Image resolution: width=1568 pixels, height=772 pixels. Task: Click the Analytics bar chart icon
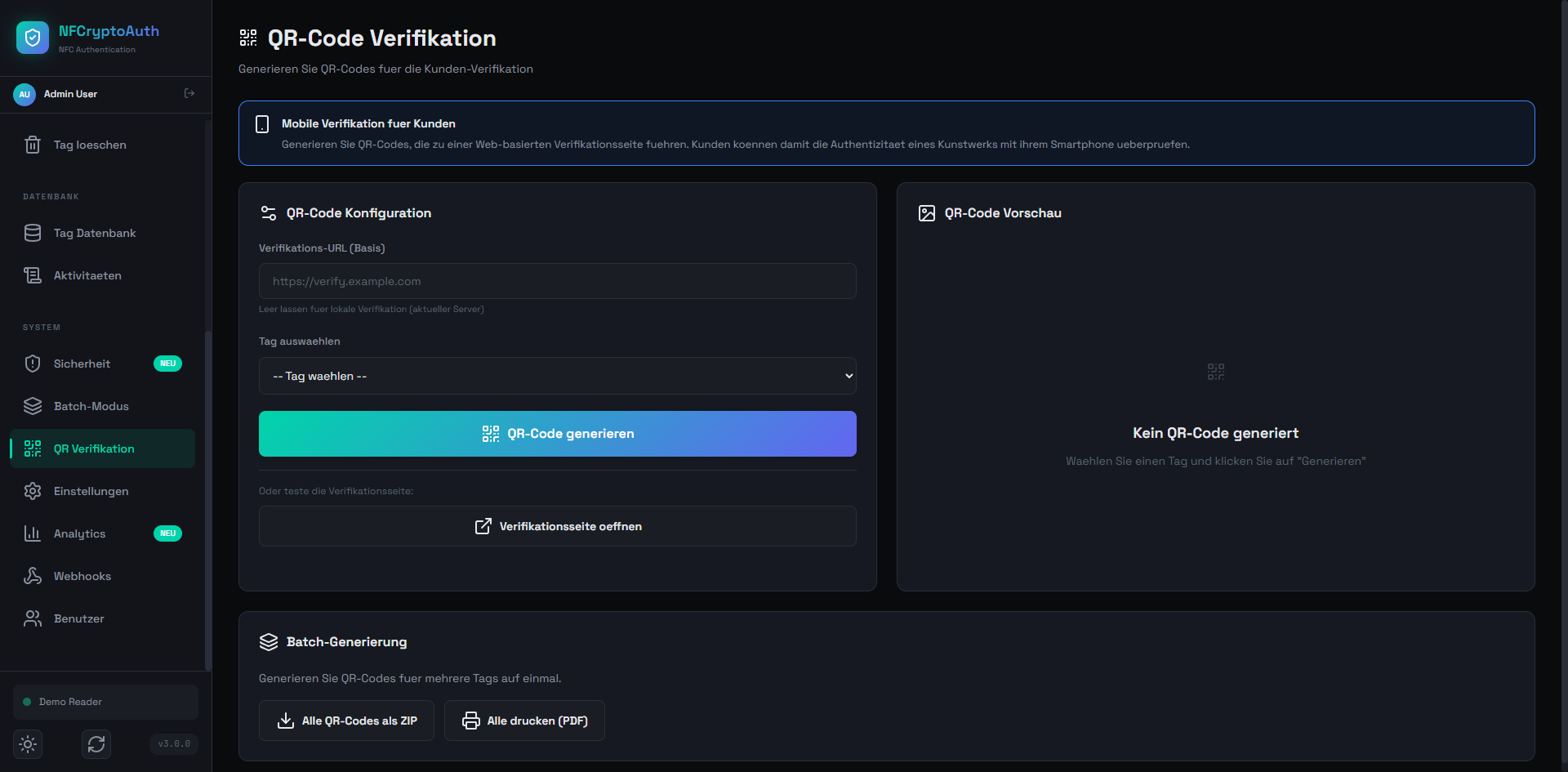click(x=33, y=534)
